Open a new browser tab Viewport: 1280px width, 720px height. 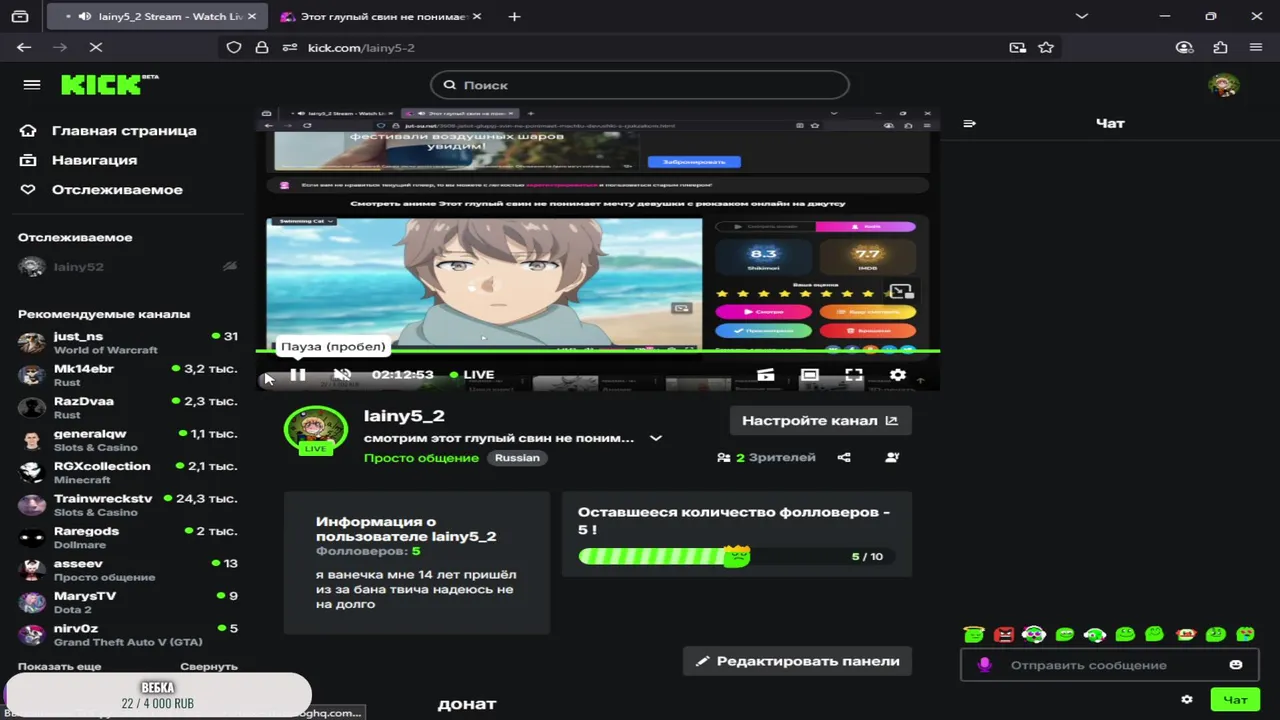tap(514, 17)
